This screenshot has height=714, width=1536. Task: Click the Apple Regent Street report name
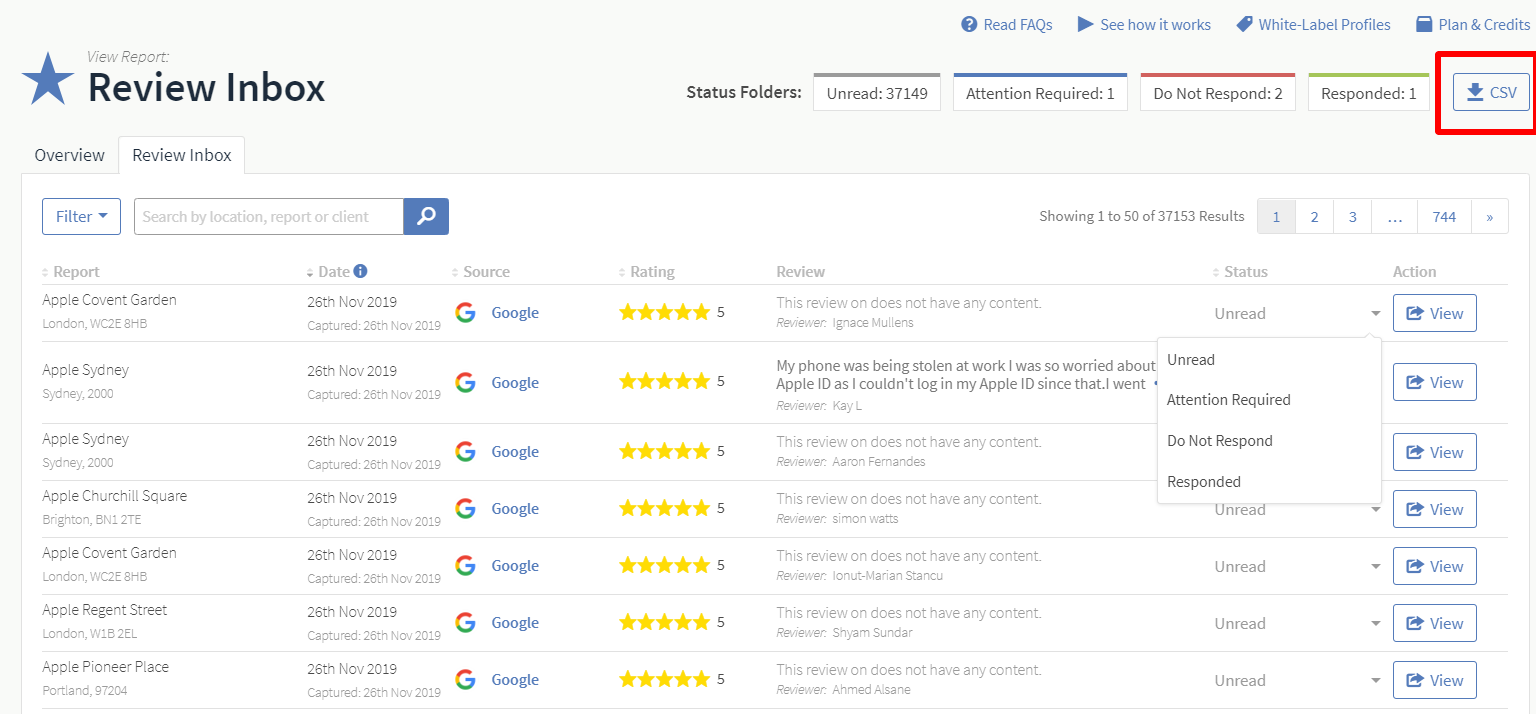pos(104,610)
